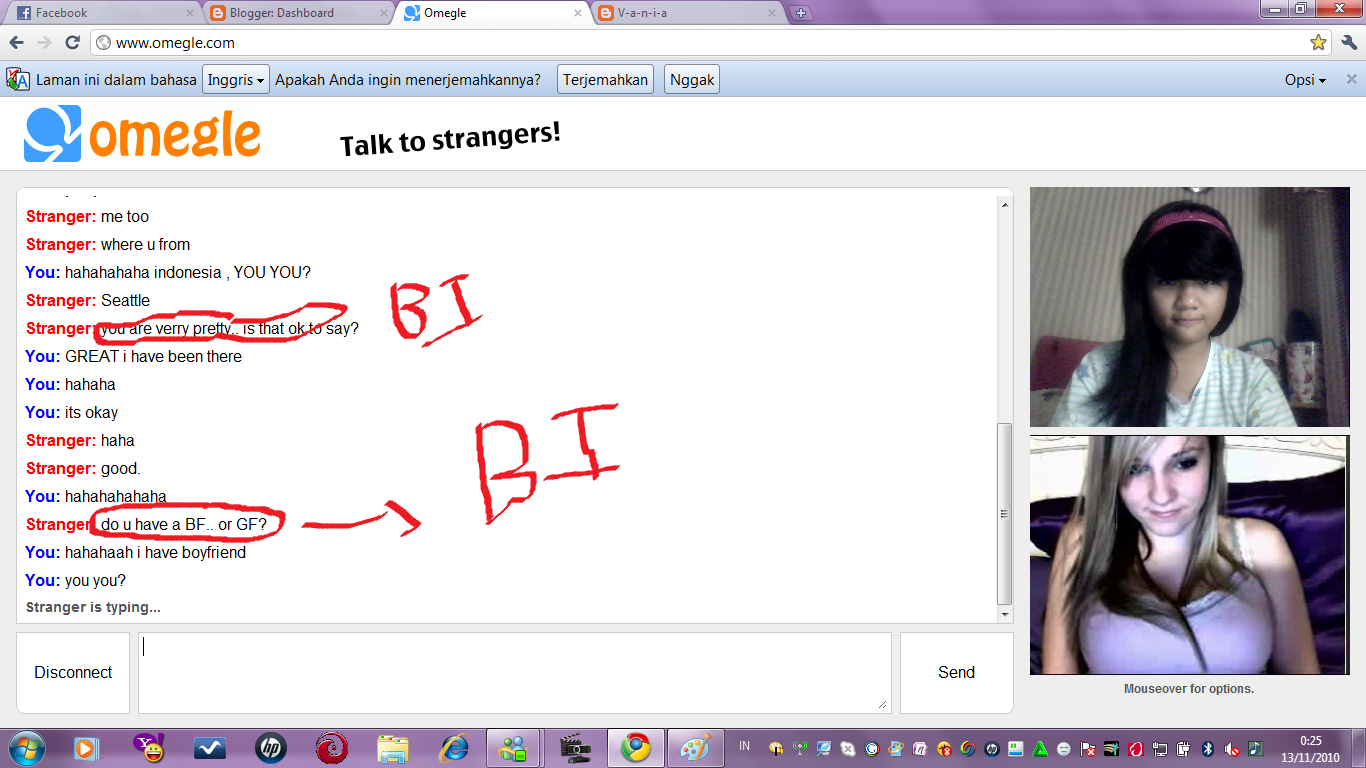Open the Opsi translation options dropdown
Image resolution: width=1366 pixels, height=768 pixels.
(x=1305, y=79)
